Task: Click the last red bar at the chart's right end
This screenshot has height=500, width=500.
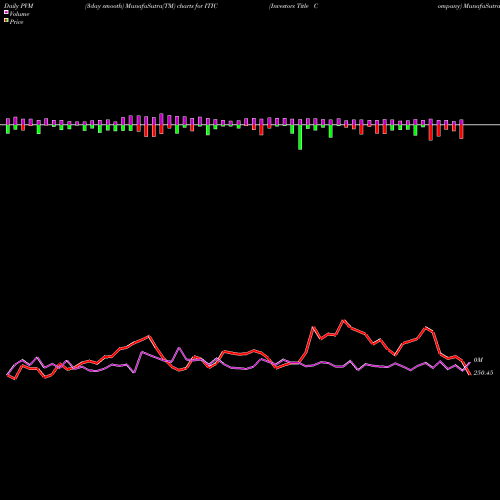Action: tap(461, 132)
